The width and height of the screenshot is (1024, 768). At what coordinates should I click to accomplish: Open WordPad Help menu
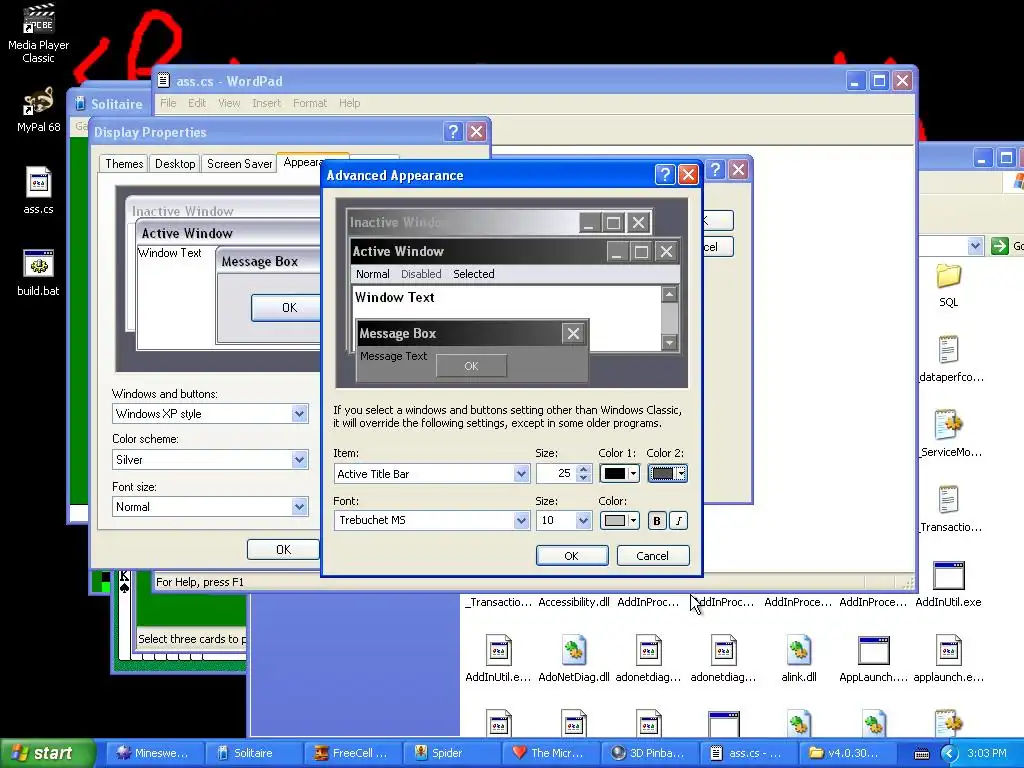click(x=349, y=103)
